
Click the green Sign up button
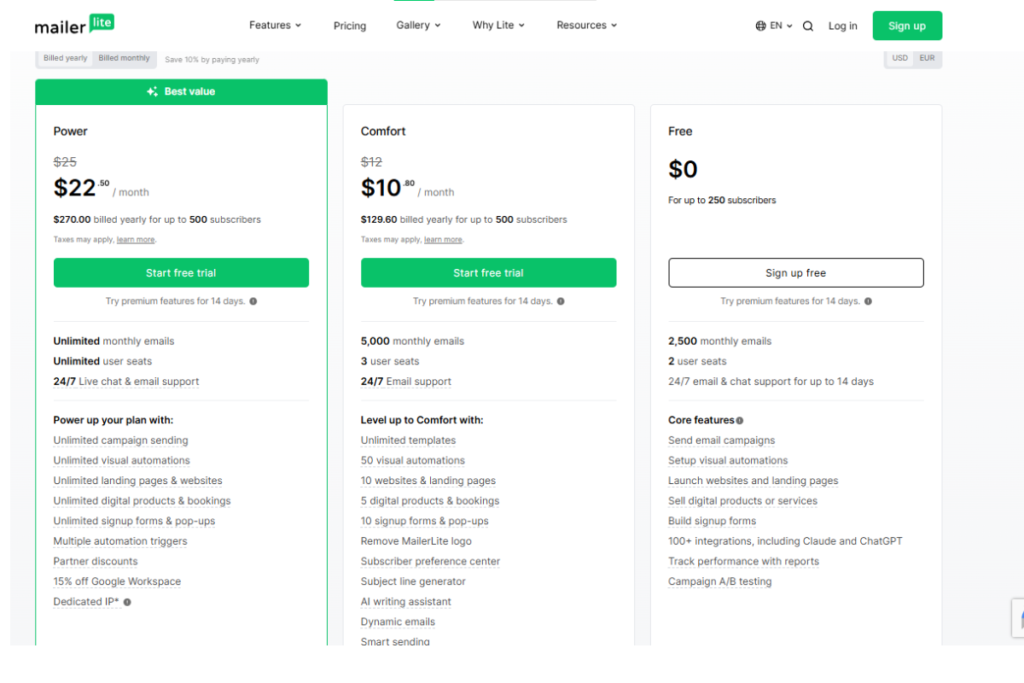(x=907, y=25)
